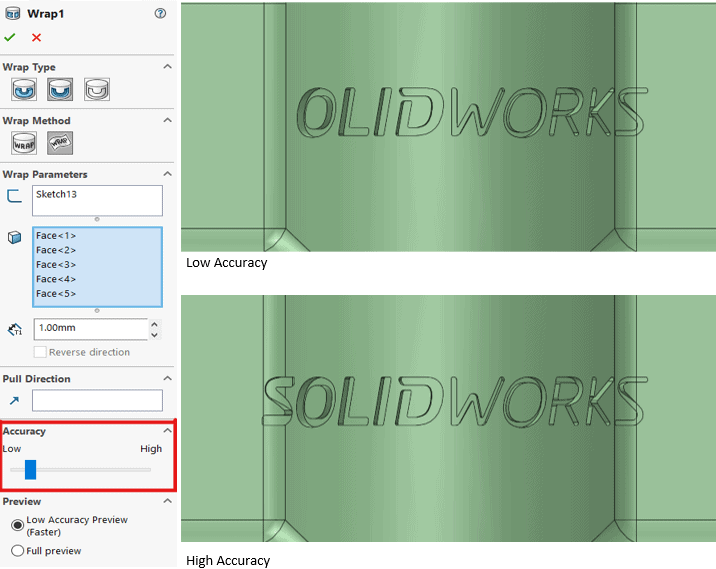The height and width of the screenshot is (569, 716).
Task: Cancel the Wrap1 feature with red X
Action: 37,37
